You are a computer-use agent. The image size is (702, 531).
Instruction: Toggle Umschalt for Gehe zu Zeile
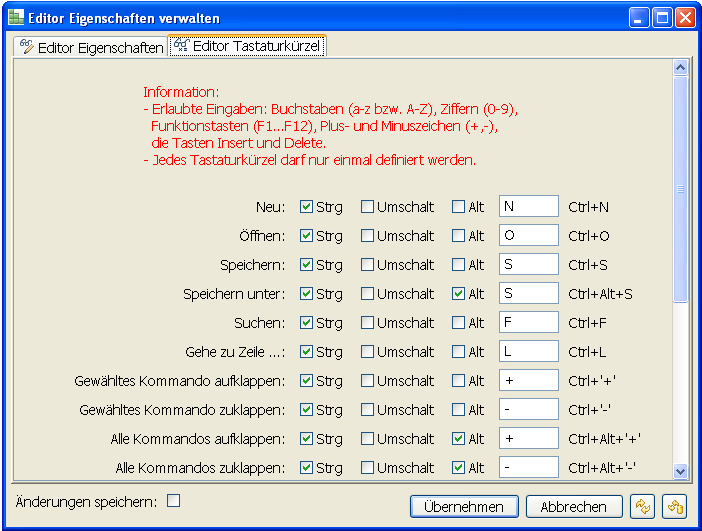pyautogui.click(x=368, y=352)
